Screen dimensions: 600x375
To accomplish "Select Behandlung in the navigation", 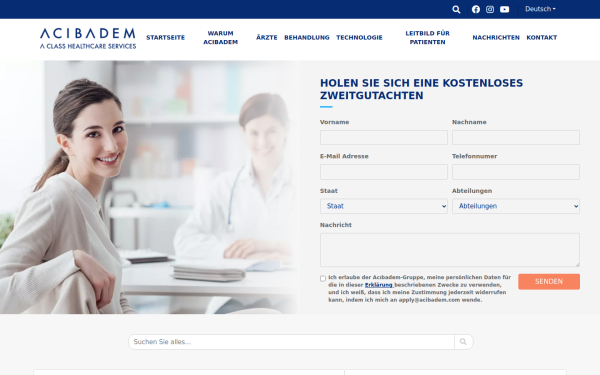I will coord(307,38).
